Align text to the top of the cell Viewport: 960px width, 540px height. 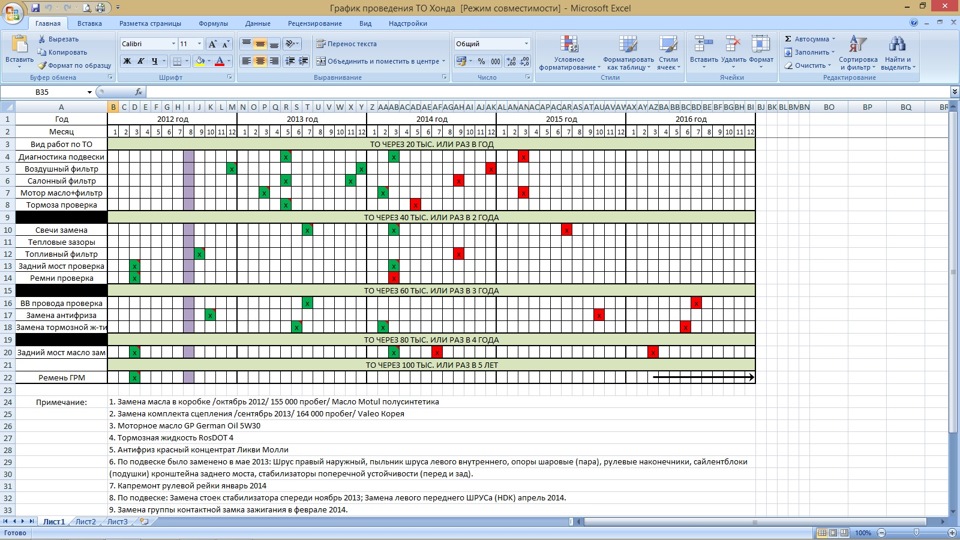point(246,43)
